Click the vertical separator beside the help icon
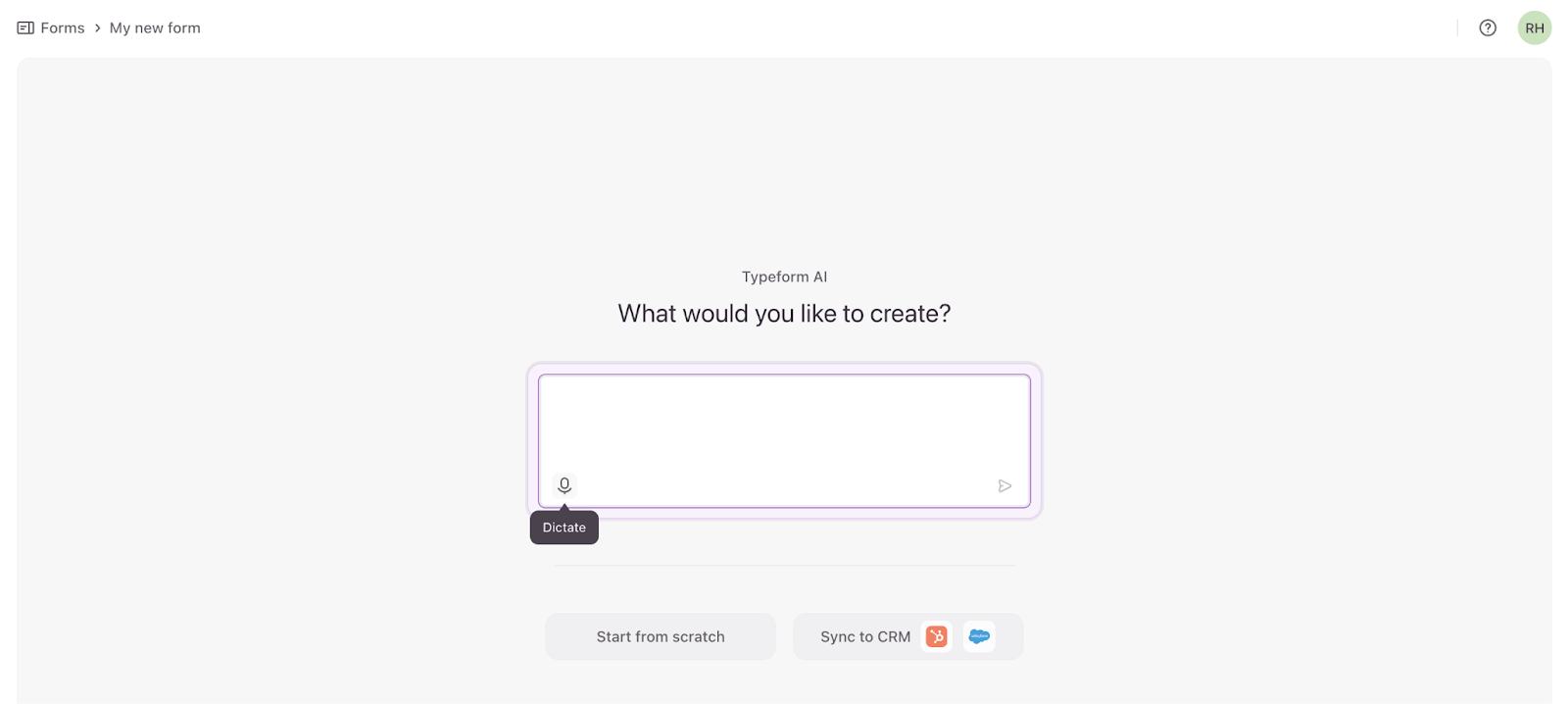The width and height of the screenshot is (1568, 704). (x=1457, y=28)
